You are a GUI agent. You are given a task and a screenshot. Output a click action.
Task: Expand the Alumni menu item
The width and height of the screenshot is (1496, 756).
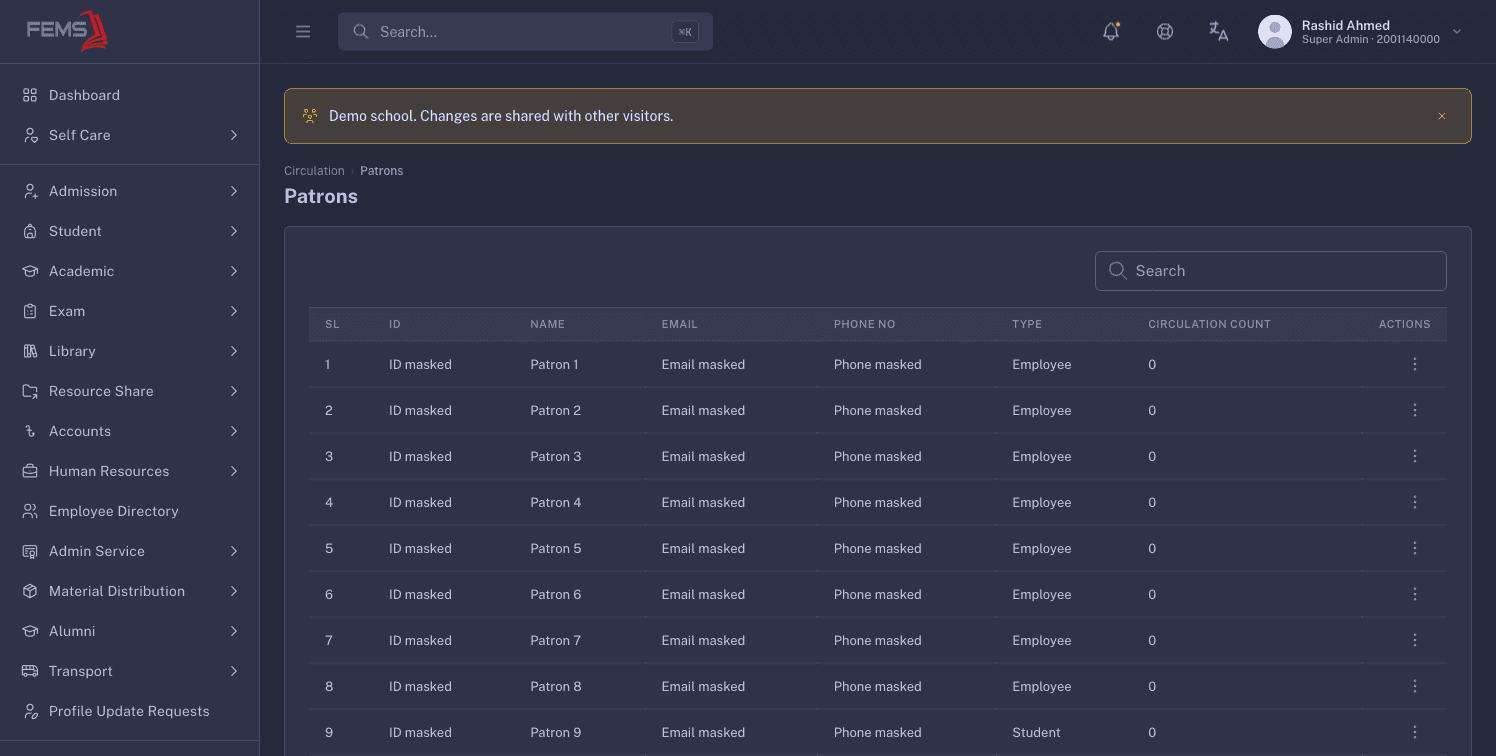pyautogui.click(x=130, y=631)
